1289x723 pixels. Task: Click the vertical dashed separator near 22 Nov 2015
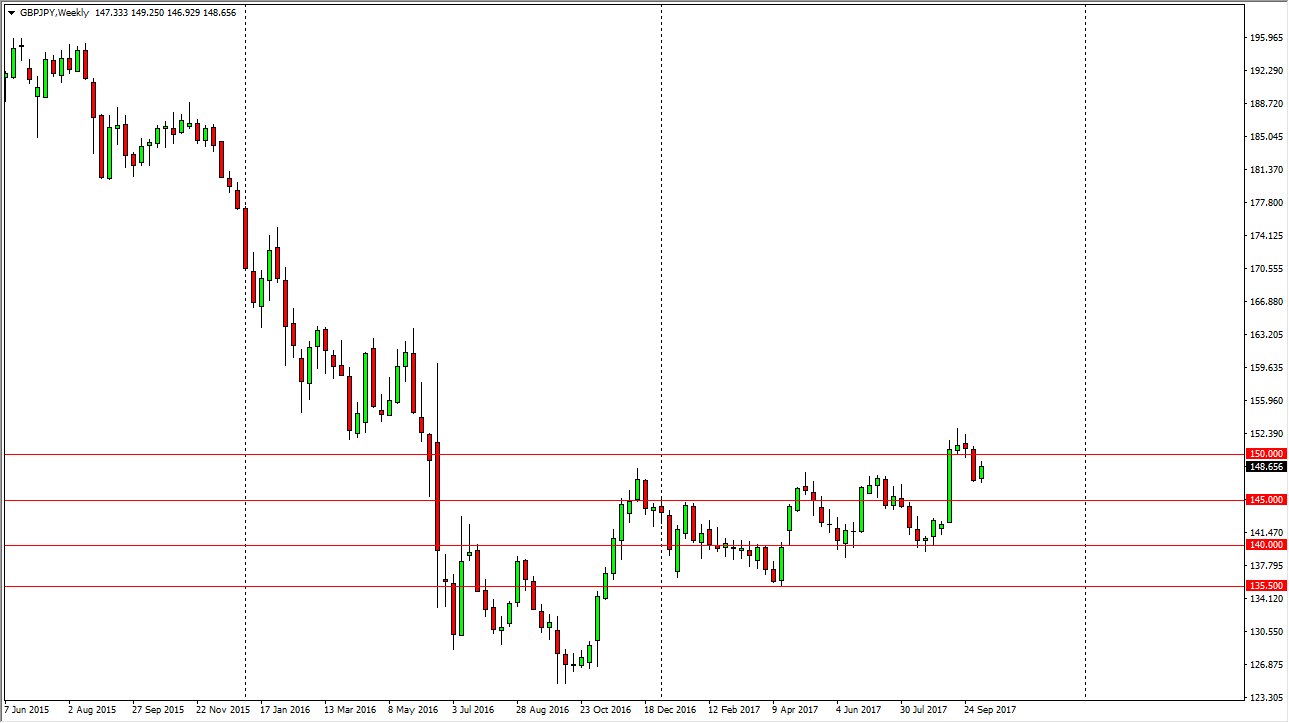pos(245,350)
